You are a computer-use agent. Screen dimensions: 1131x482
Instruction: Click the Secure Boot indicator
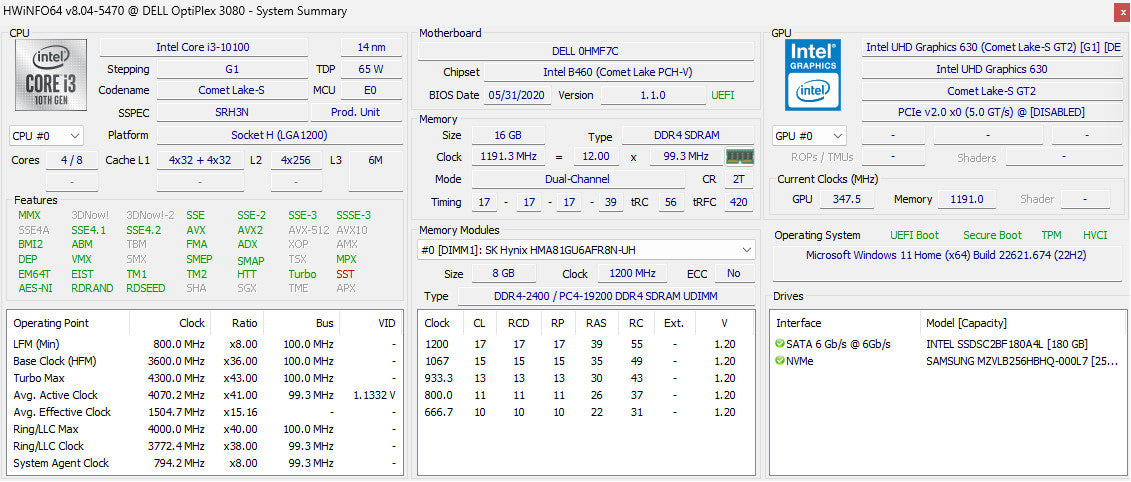tap(992, 235)
